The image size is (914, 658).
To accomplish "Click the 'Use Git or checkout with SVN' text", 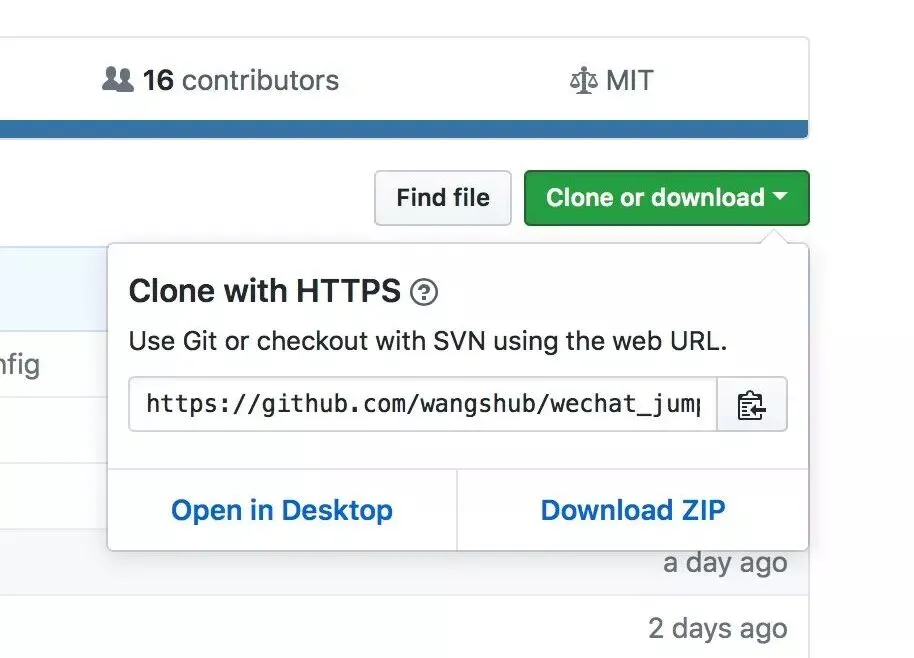I will 427,341.
